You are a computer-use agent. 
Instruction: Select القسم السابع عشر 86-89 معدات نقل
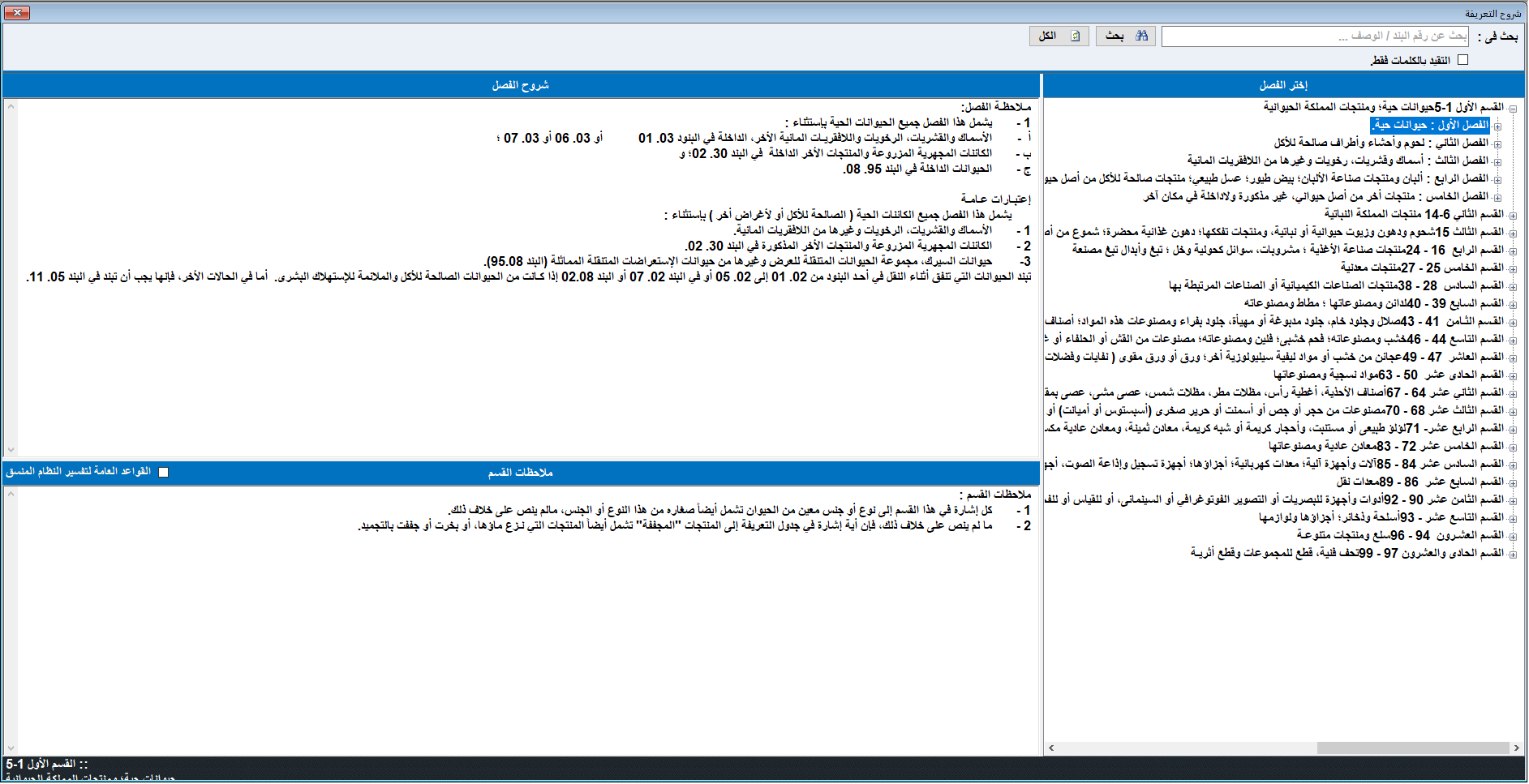tap(1420, 482)
